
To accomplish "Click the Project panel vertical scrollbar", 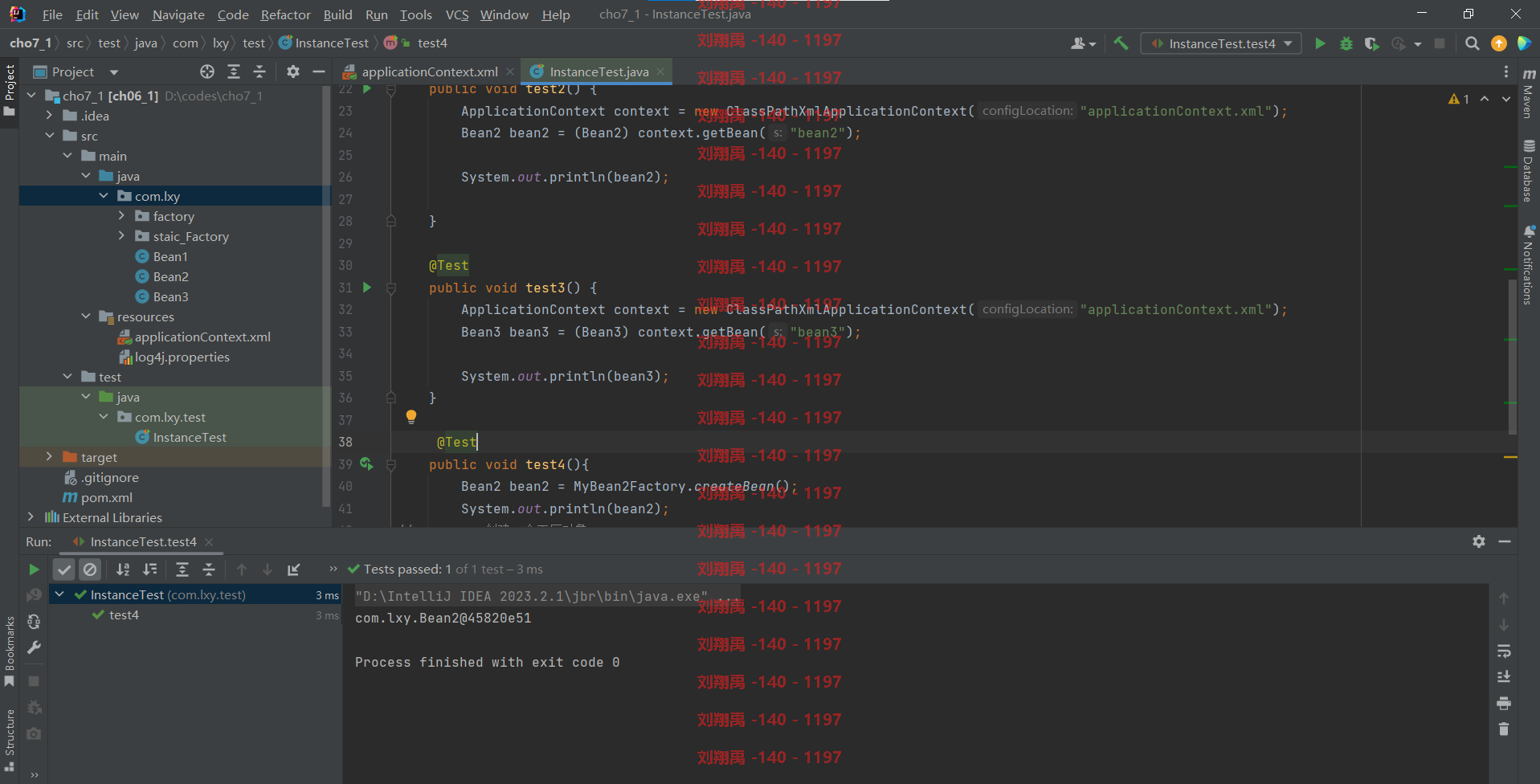I will click(326, 297).
